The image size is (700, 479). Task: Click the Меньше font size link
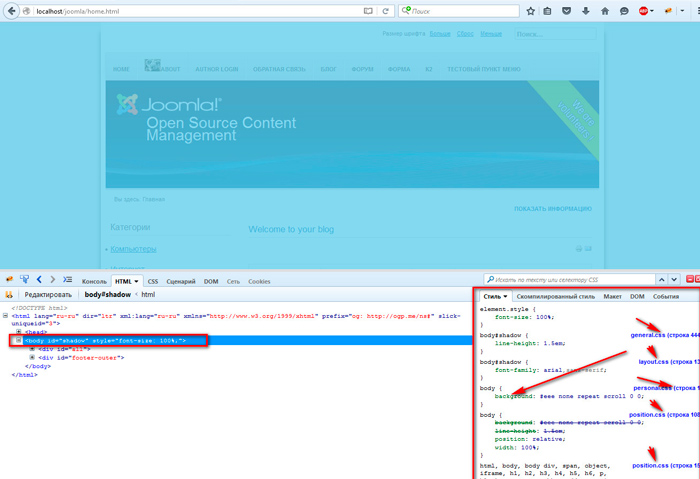tap(491, 34)
